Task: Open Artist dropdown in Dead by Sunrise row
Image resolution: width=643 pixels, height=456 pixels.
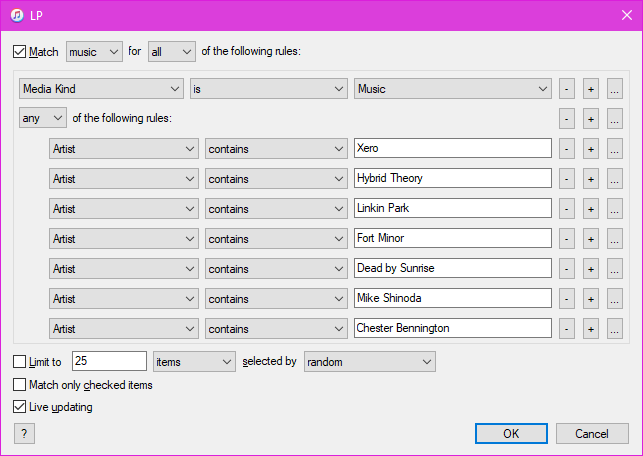Action: point(124,268)
